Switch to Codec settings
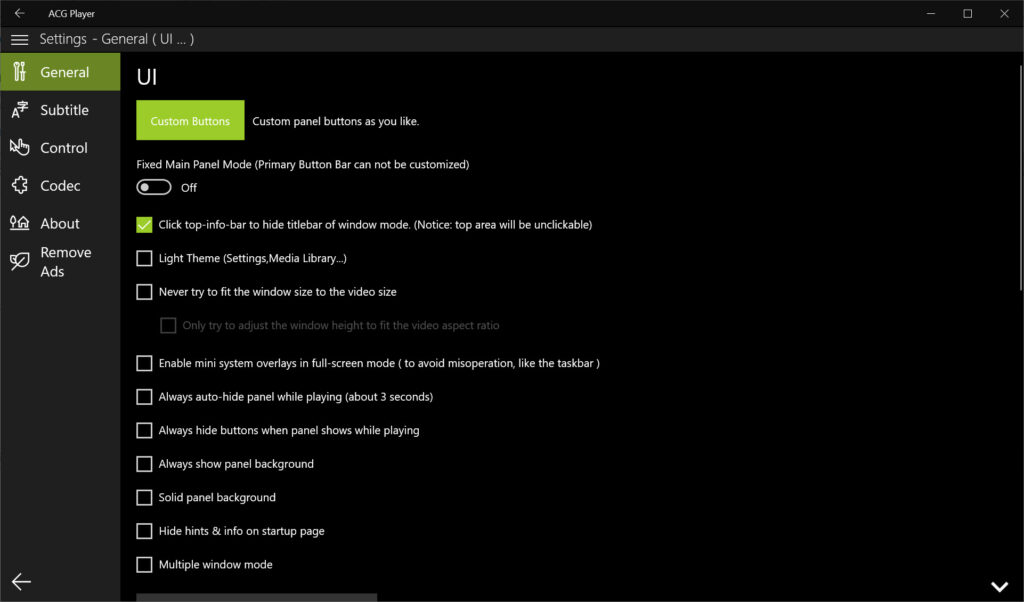 click(x=60, y=185)
